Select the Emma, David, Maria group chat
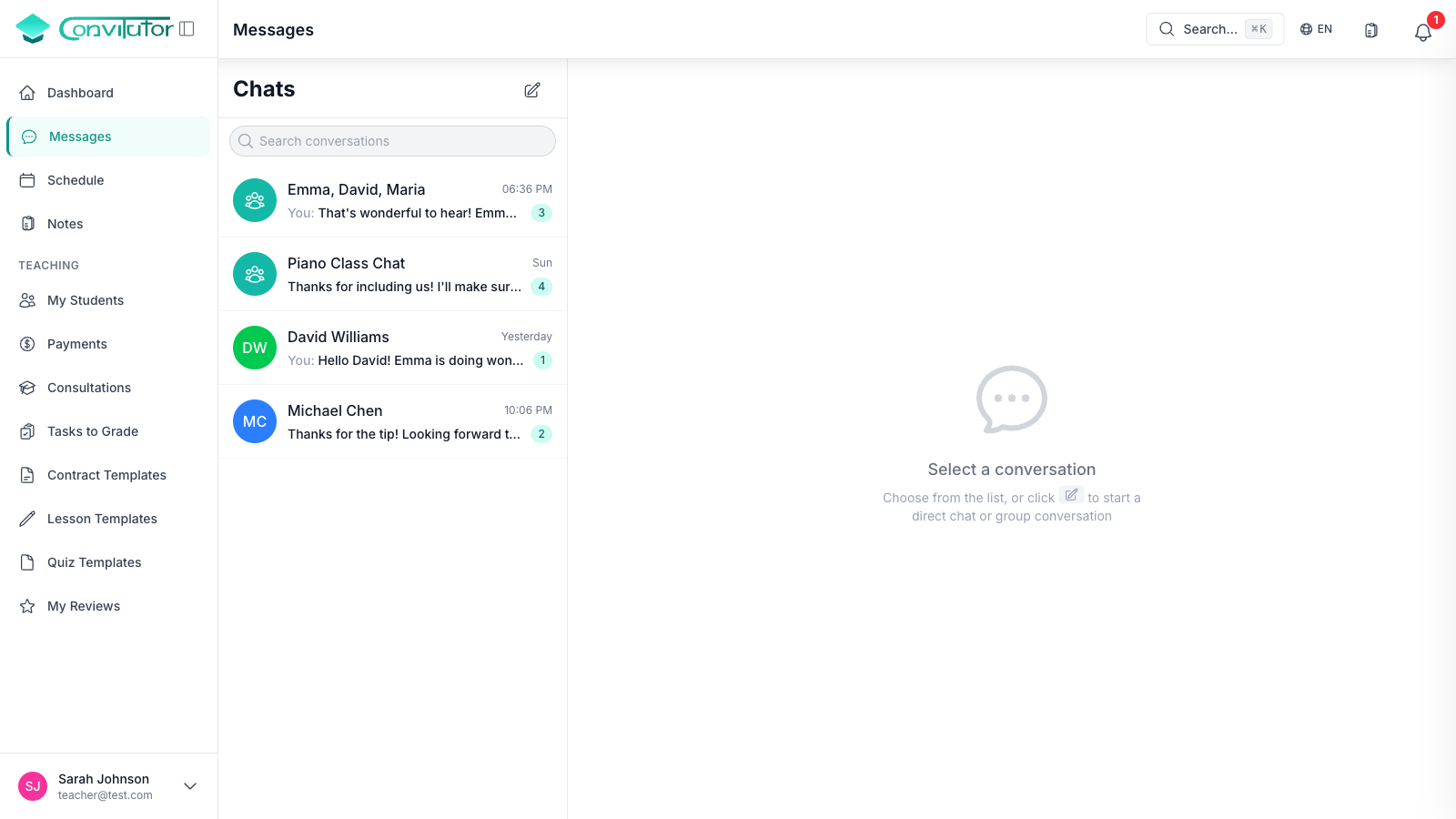1456x819 pixels. (x=392, y=201)
